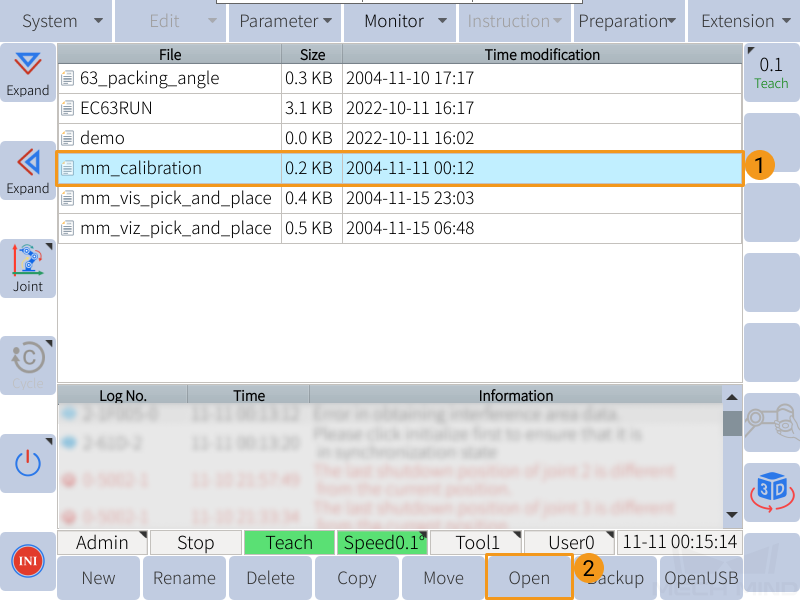Sort by Time modification column header
The image size is (800, 600).
pos(542,55)
